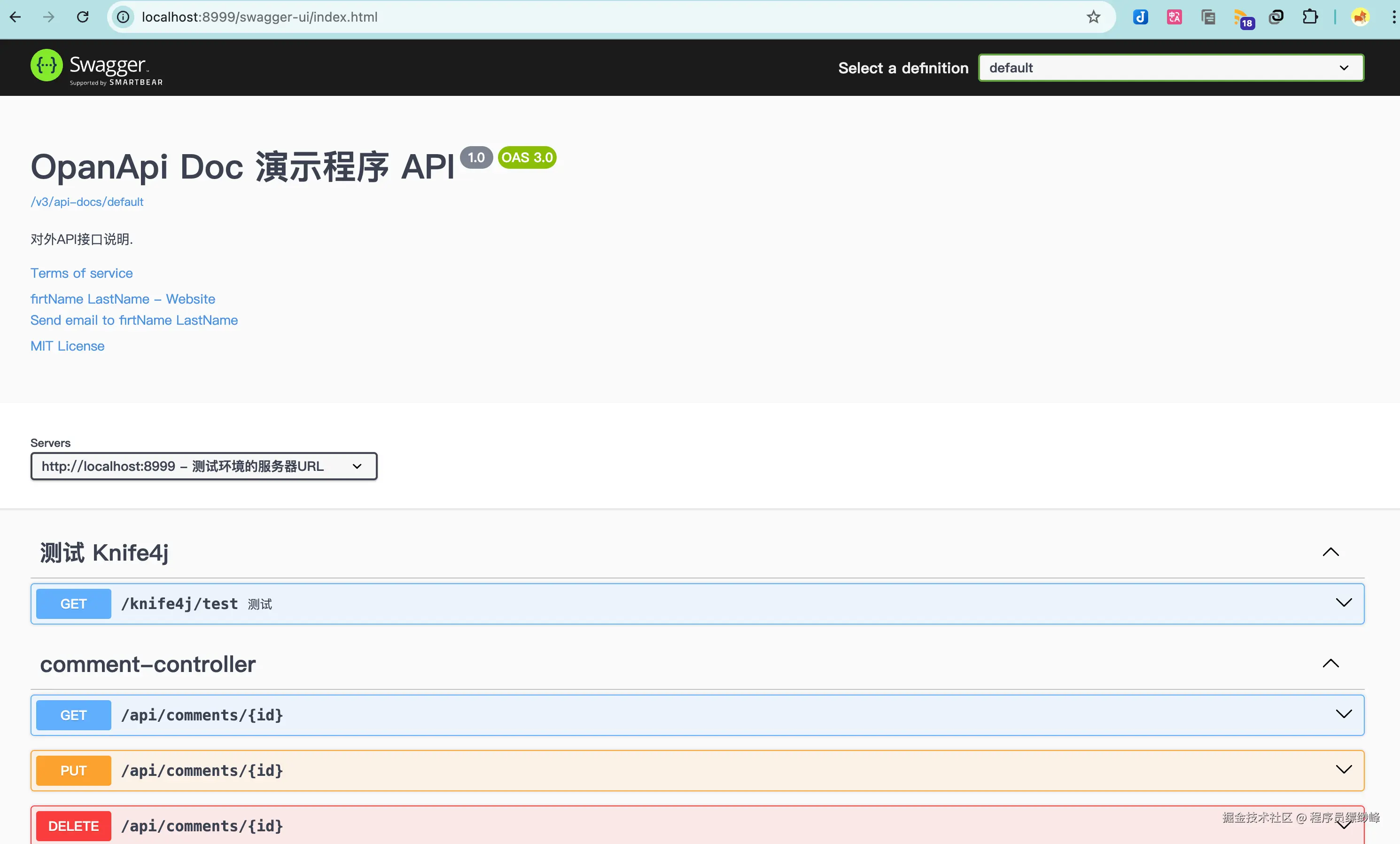Open the Select a definition dropdown
Viewport: 1400px width, 844px height.
click(1170, 68)
